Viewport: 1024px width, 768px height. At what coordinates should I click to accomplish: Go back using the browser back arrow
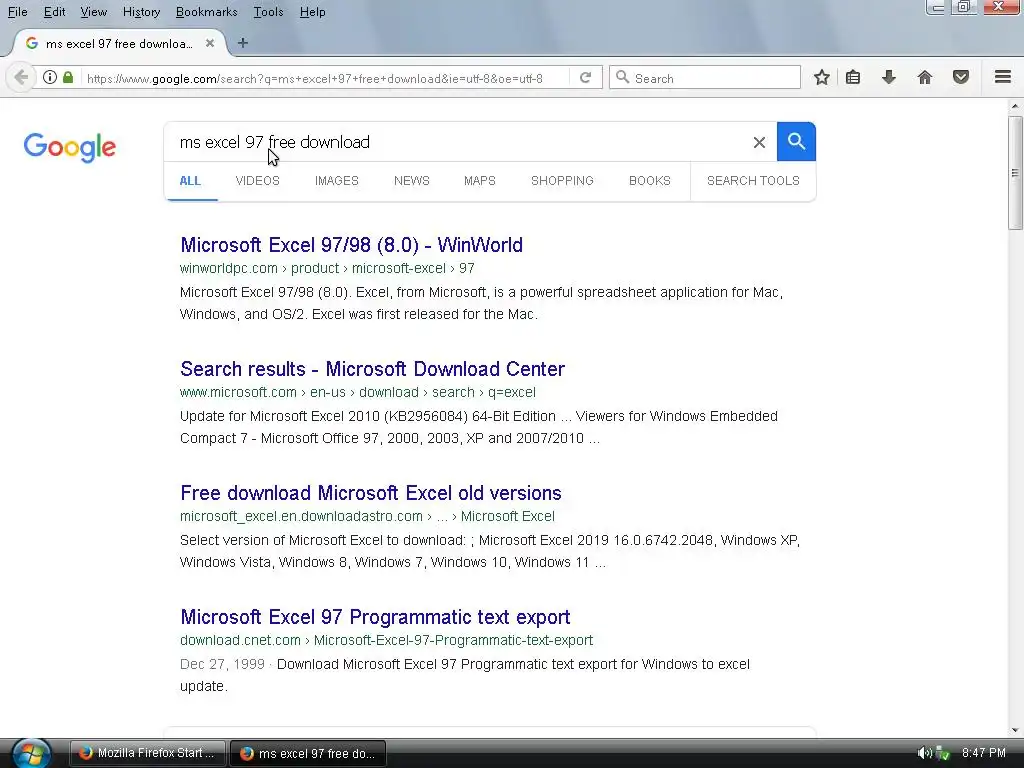21,77
